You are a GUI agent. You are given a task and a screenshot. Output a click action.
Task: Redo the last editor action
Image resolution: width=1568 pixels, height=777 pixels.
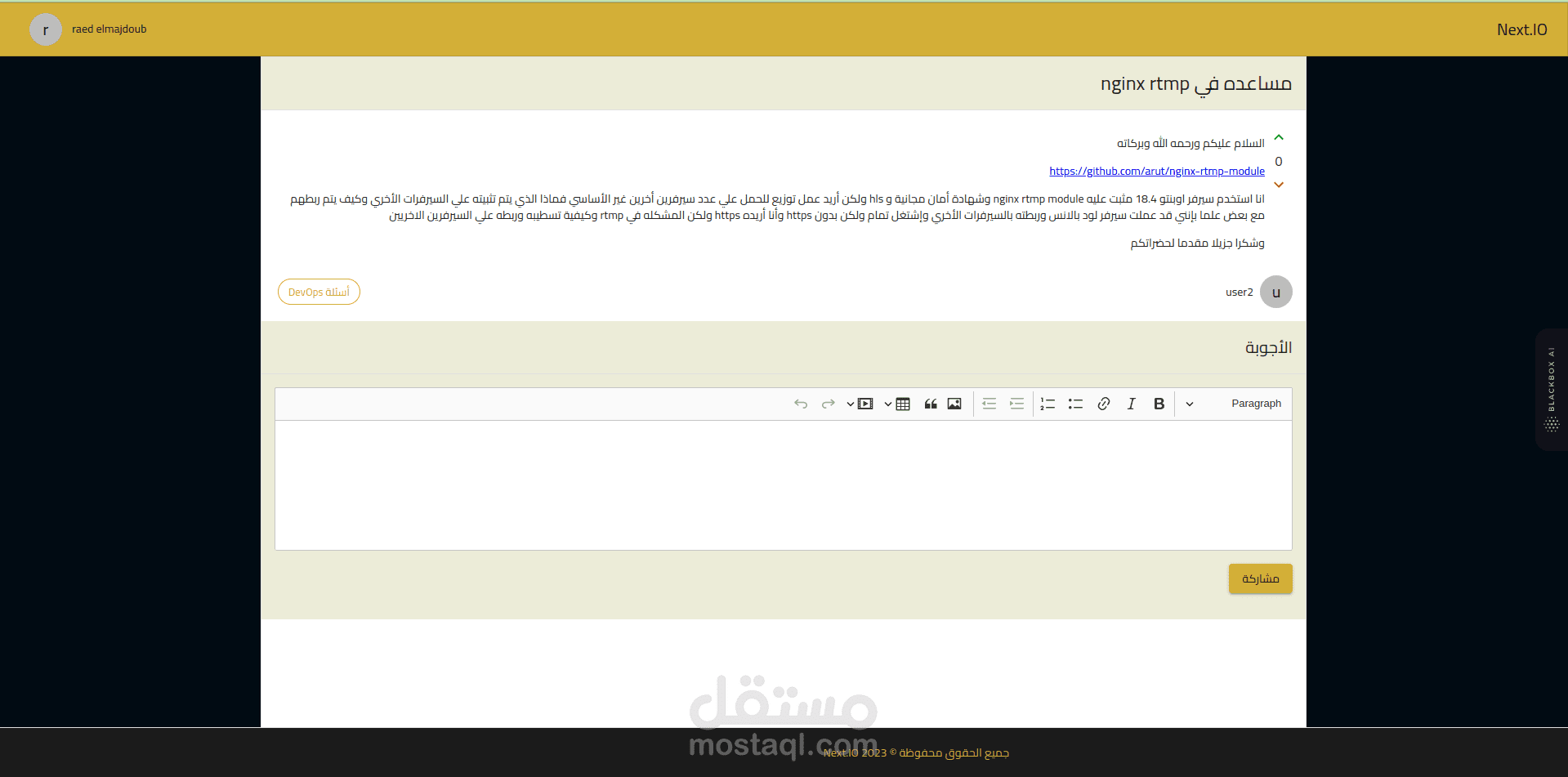click(828, 404)
